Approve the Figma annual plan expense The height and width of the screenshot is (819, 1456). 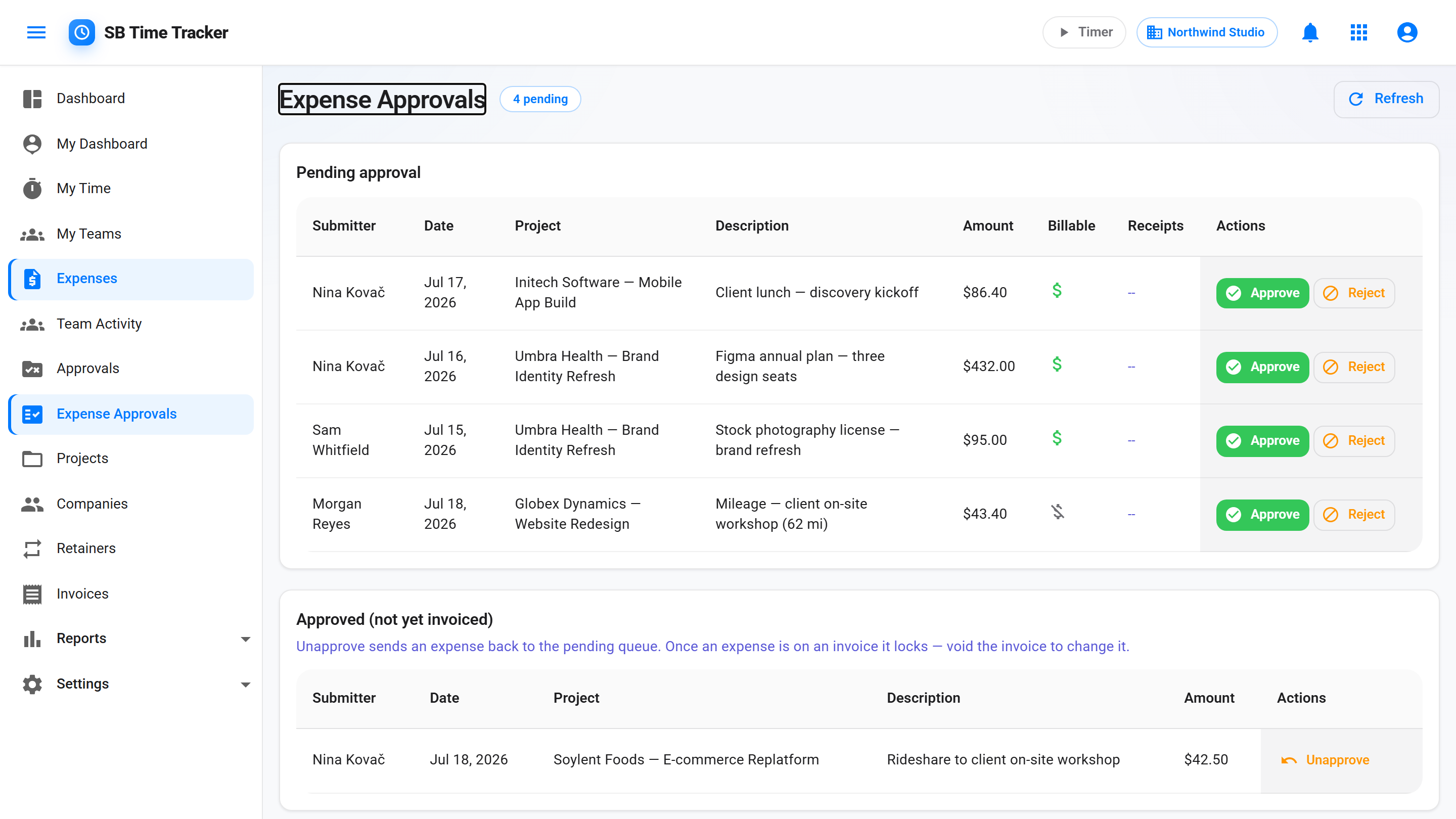coord(1262,367)
